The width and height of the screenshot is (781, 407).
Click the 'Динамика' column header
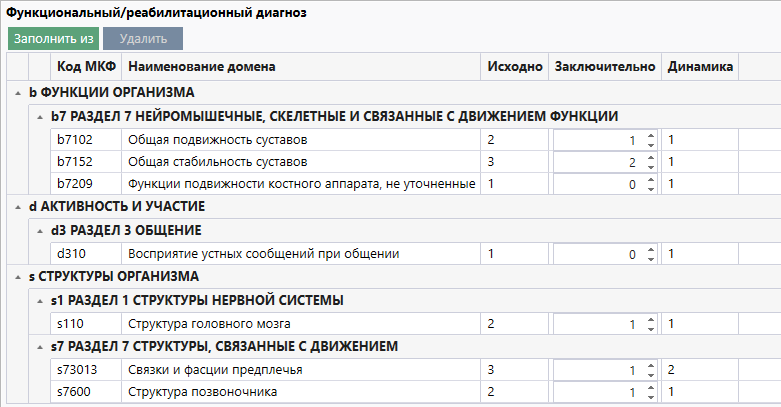[x=699, y=67]
